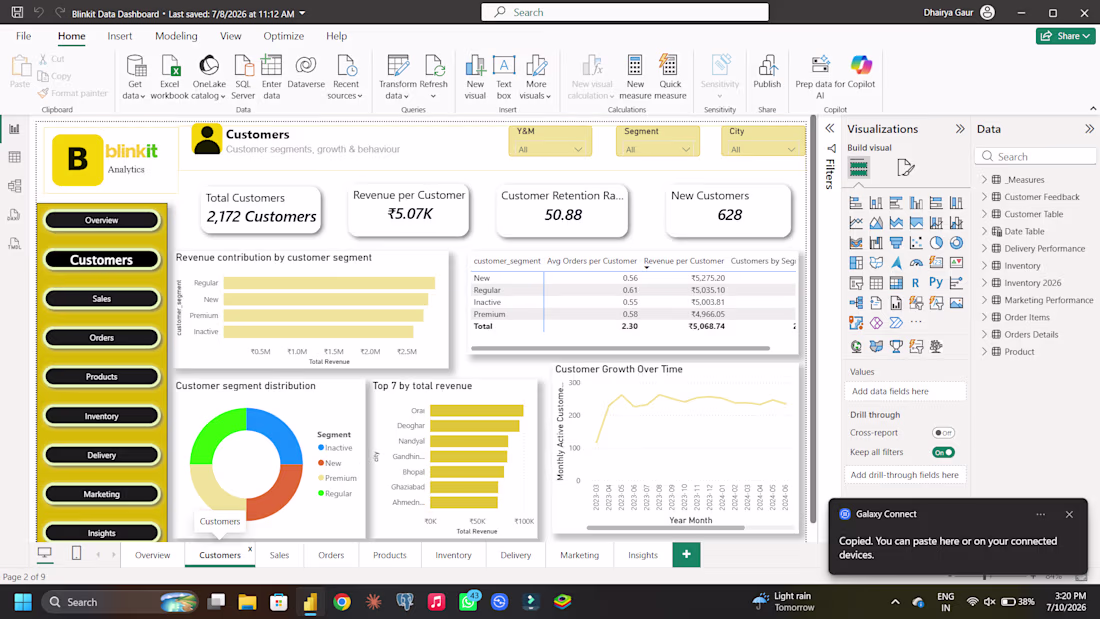
Task: Choose the Treemap visualization
Action: coord(856,262)
